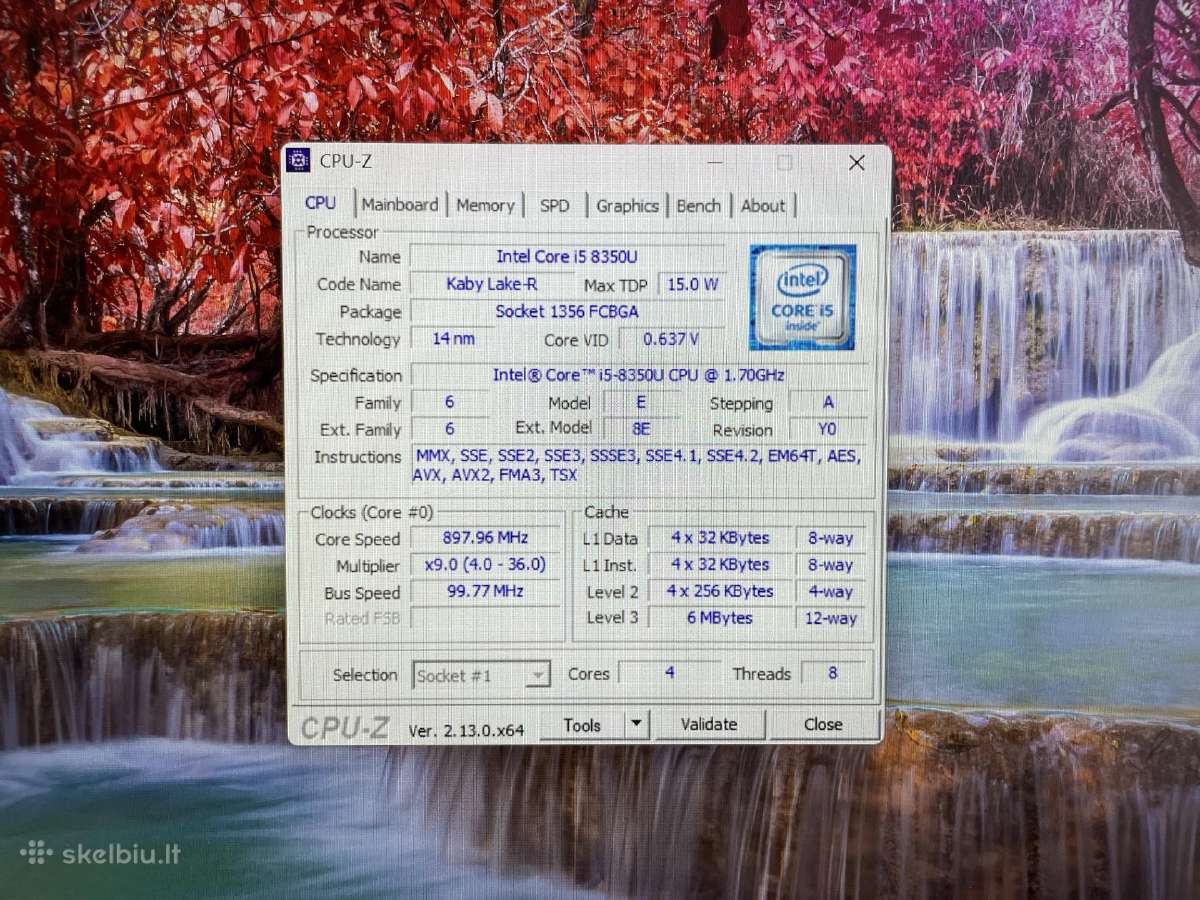Open the About tab
The width and height of the screenshot is (1200, 900).
pyautogui.click(x=763, y=205)
